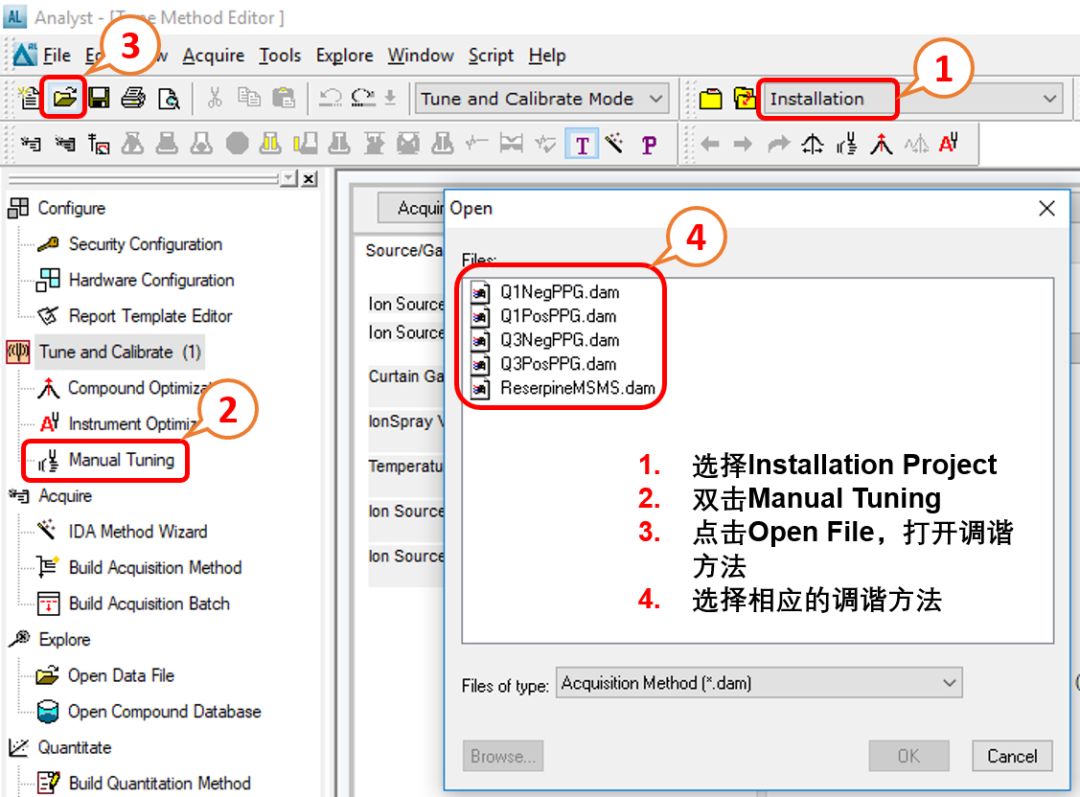1080x797 pixels.
Task: Click the Cancel button
Action: tap(1012, 756)
